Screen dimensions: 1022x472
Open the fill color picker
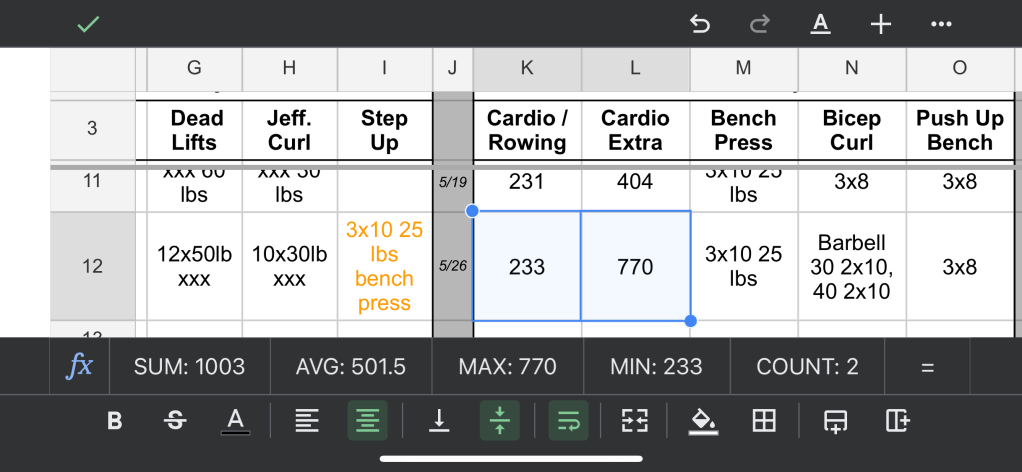click(x=704, y=421)
